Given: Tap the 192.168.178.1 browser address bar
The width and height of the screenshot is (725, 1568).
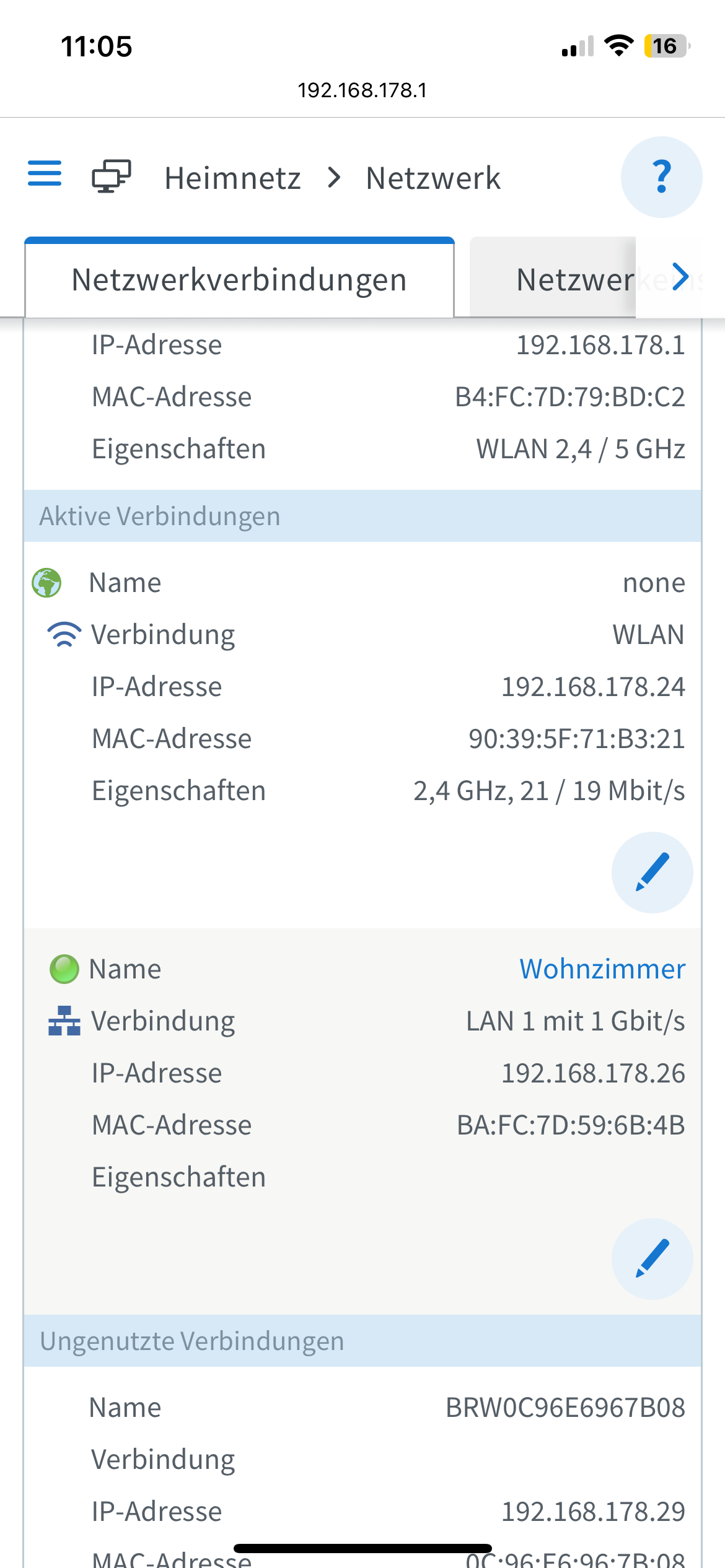Looking at the screenshot, I should pos(362,90).
